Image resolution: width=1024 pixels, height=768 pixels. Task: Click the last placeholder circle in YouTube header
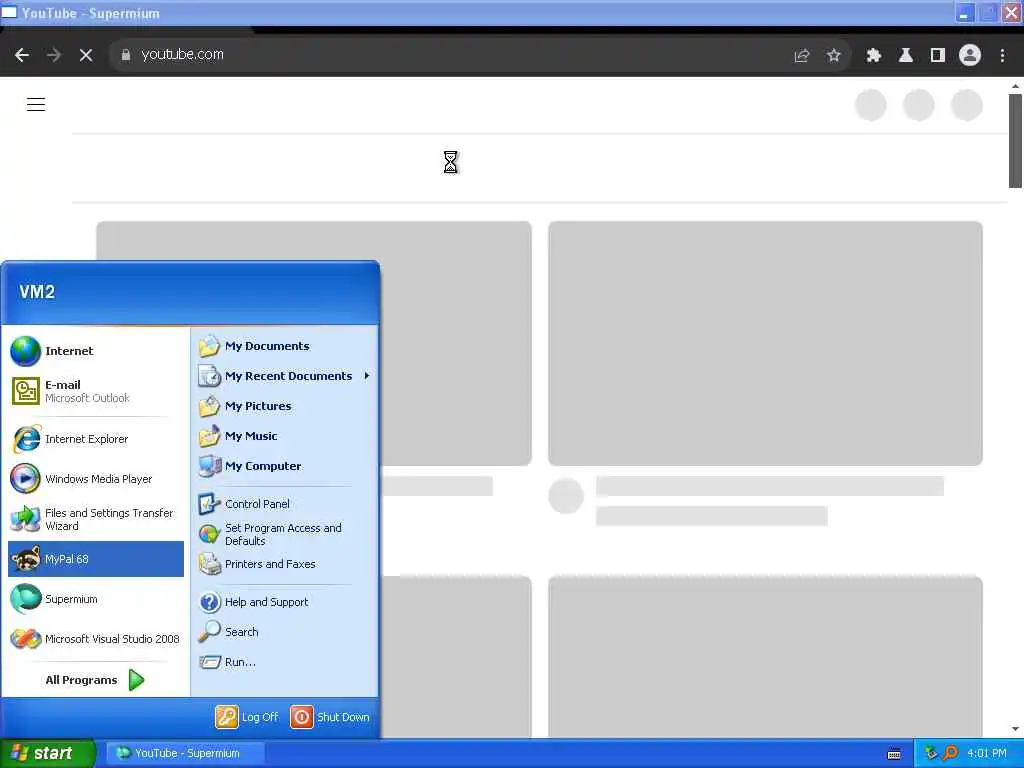tap(967, 105)
